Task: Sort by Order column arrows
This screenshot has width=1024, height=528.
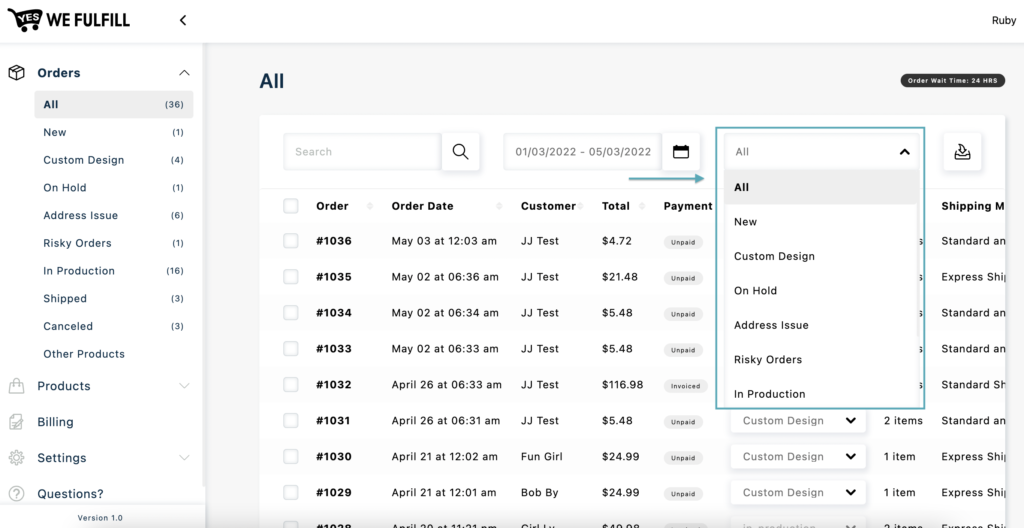Action: point(370,206)
